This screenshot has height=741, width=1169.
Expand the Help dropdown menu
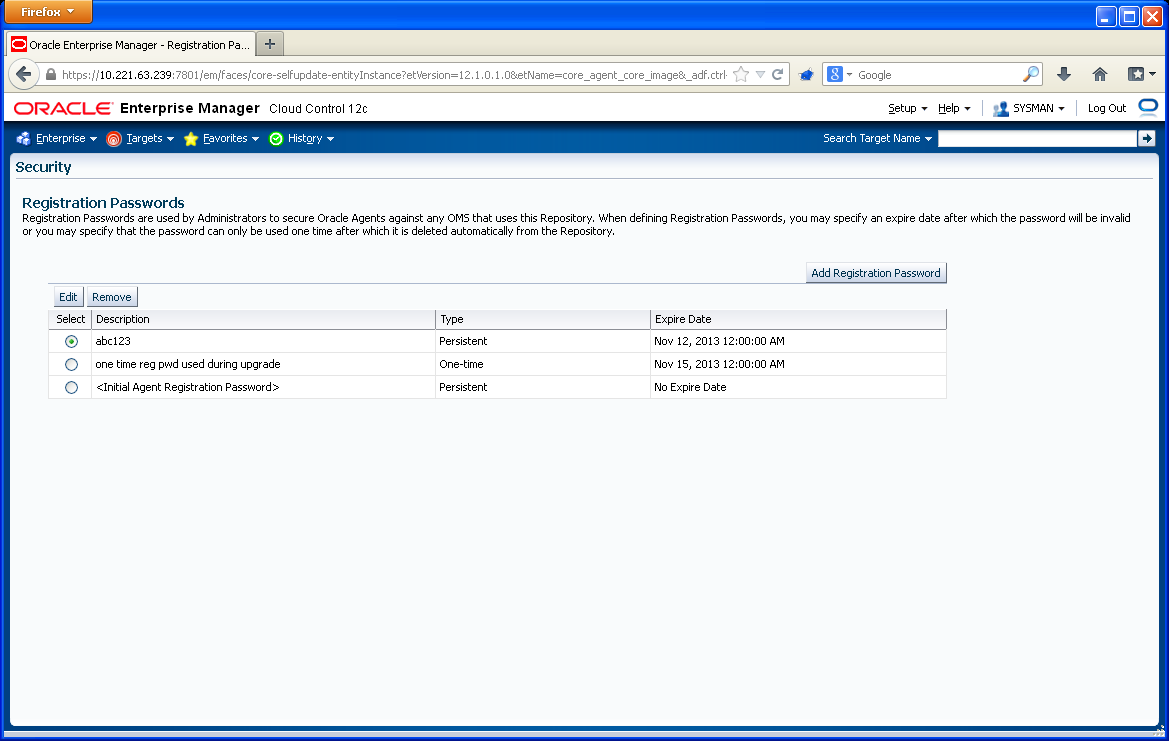[x=954, y=109]
